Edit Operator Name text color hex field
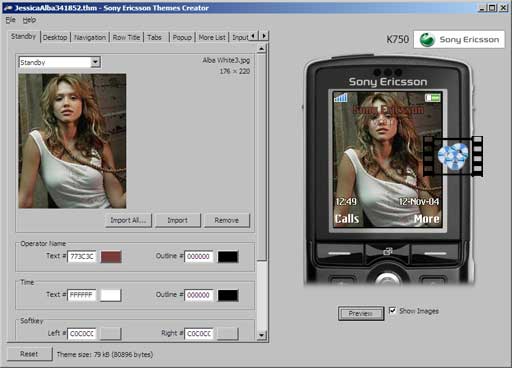The image size is (512, 368). click(82, 257)
